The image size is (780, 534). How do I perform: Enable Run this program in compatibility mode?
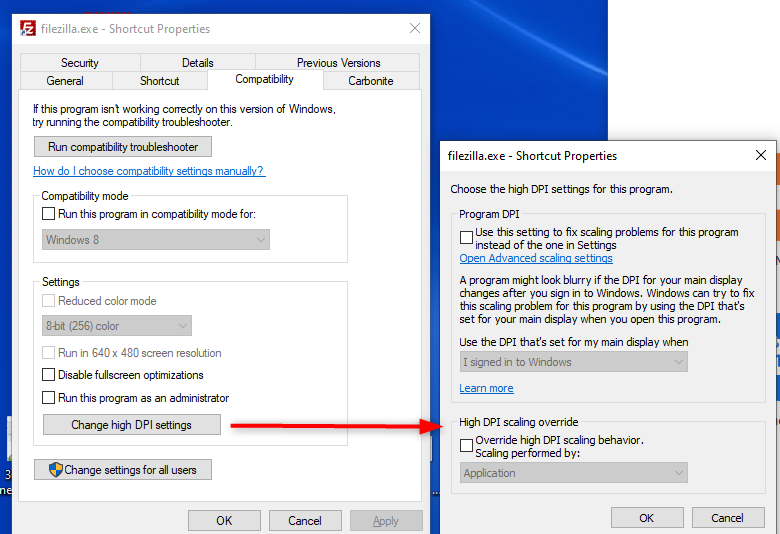pyautogui.click(x=48, y=214)
